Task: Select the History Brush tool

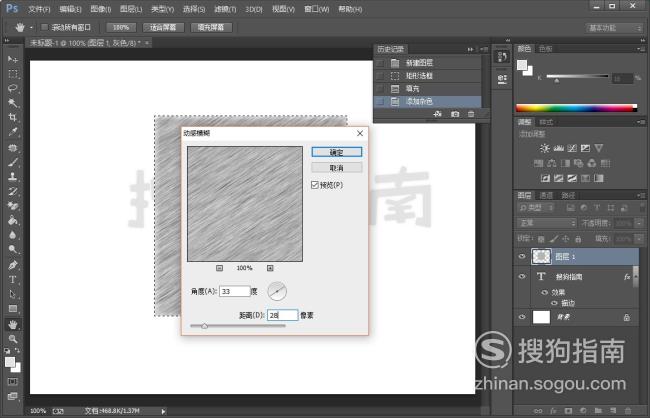Action: 12,191
